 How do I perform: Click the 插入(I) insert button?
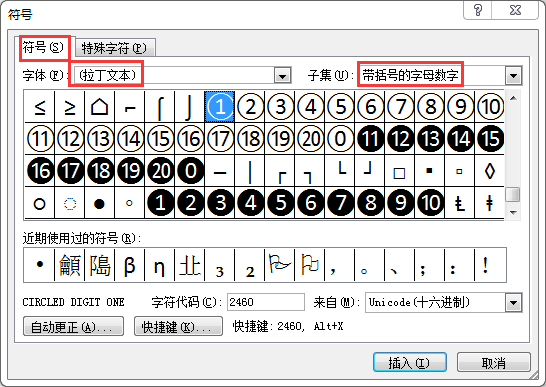410,362
